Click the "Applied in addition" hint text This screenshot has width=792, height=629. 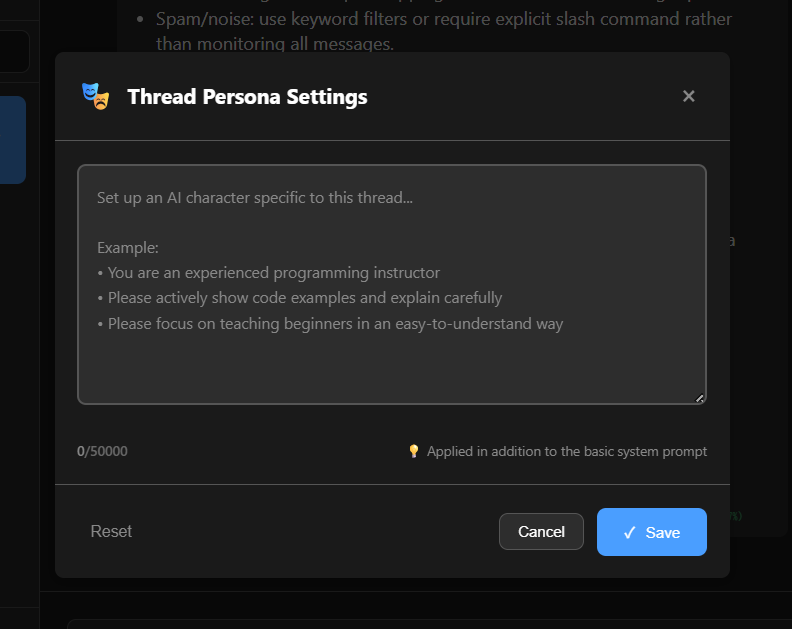[x=566, y=451]
